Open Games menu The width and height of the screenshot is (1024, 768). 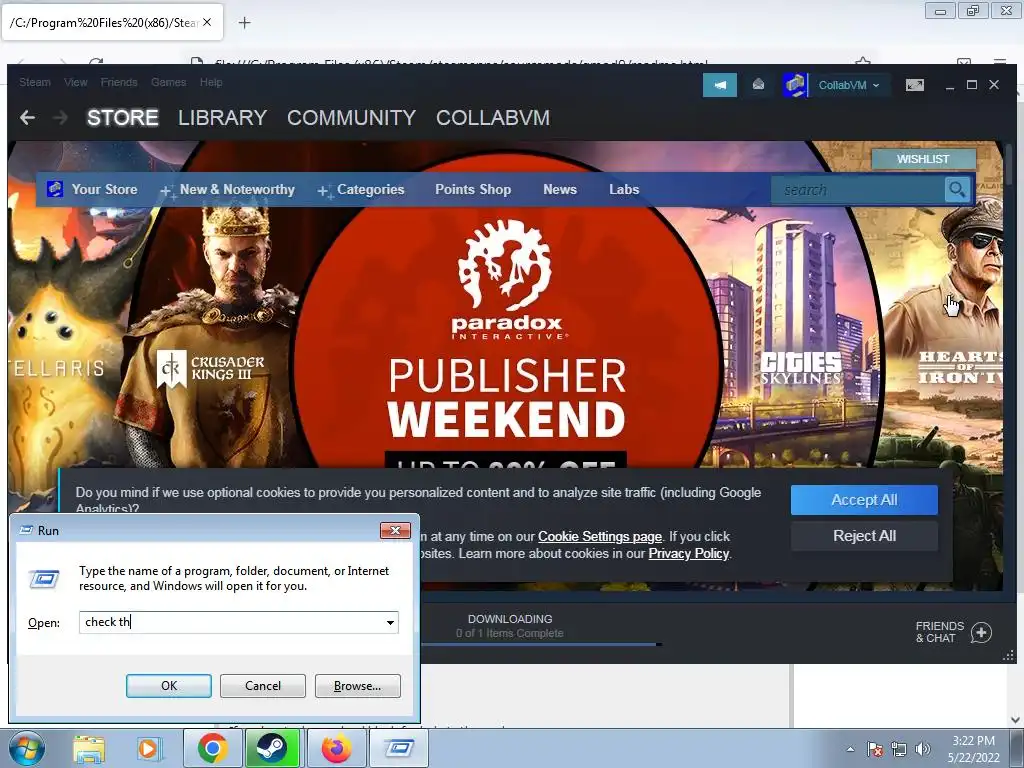tap(168, 82)
